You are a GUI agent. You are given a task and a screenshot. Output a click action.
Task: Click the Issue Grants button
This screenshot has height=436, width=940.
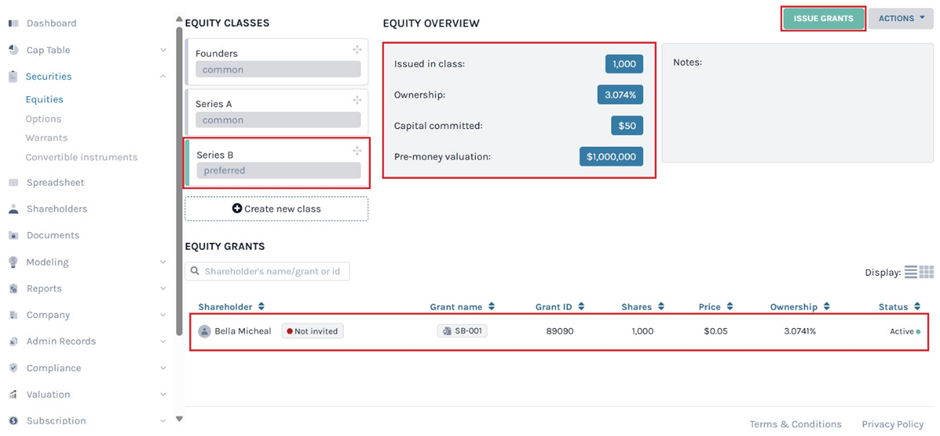[823, 19]
